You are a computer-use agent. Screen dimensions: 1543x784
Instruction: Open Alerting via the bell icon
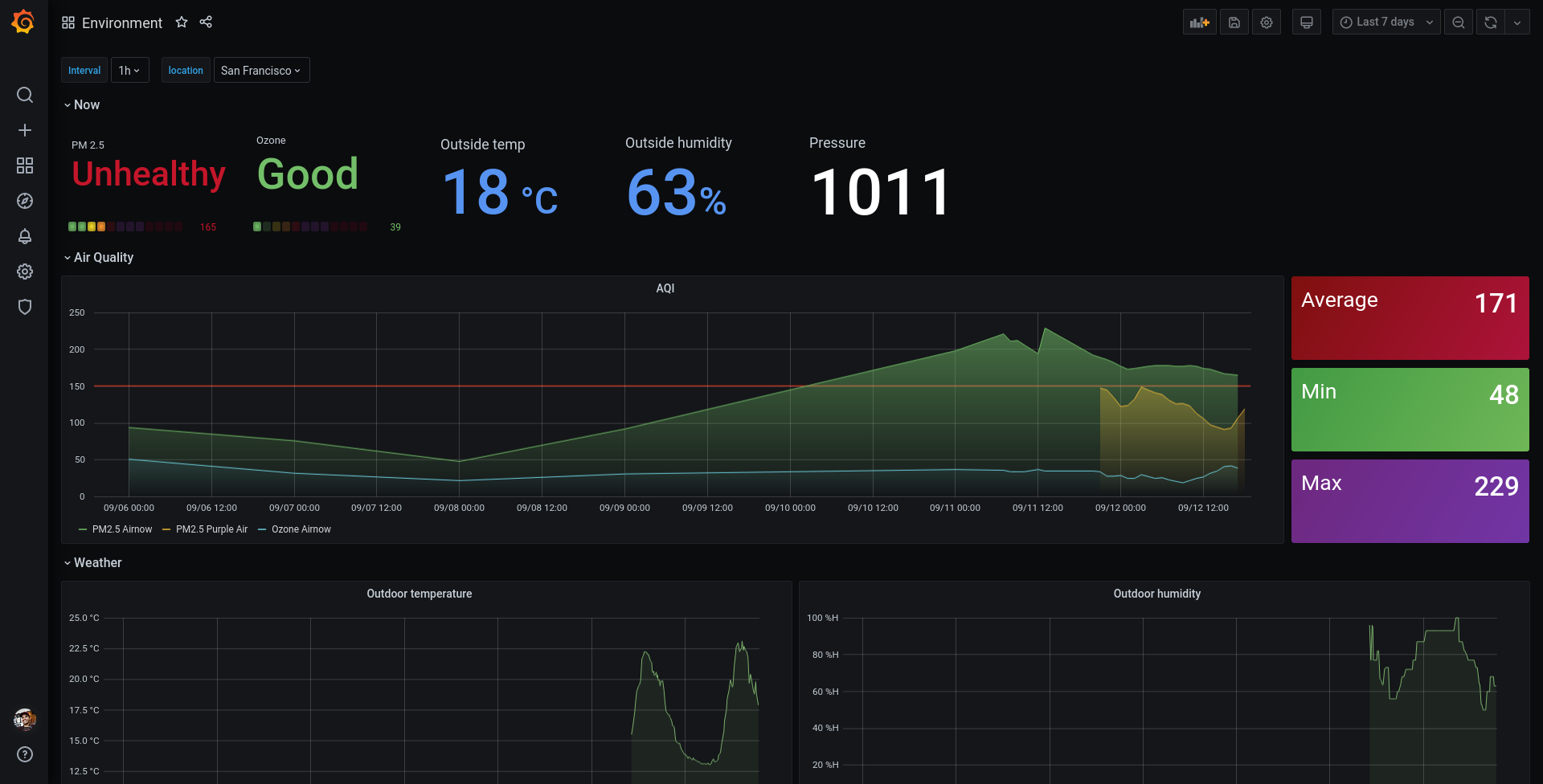[x=25, y=236]
